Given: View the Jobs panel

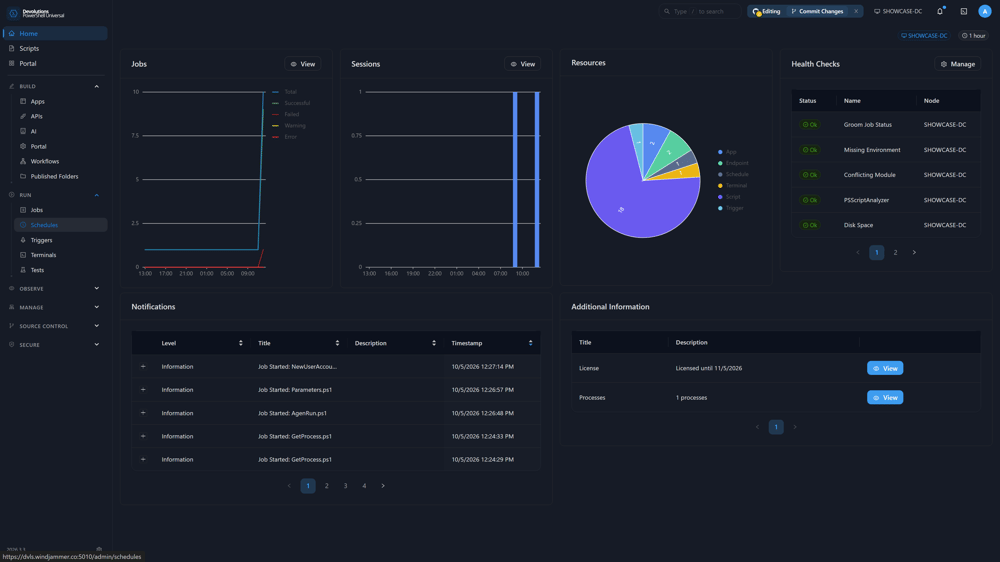Looking at the screenshot, I should click(x=303, y=64).
